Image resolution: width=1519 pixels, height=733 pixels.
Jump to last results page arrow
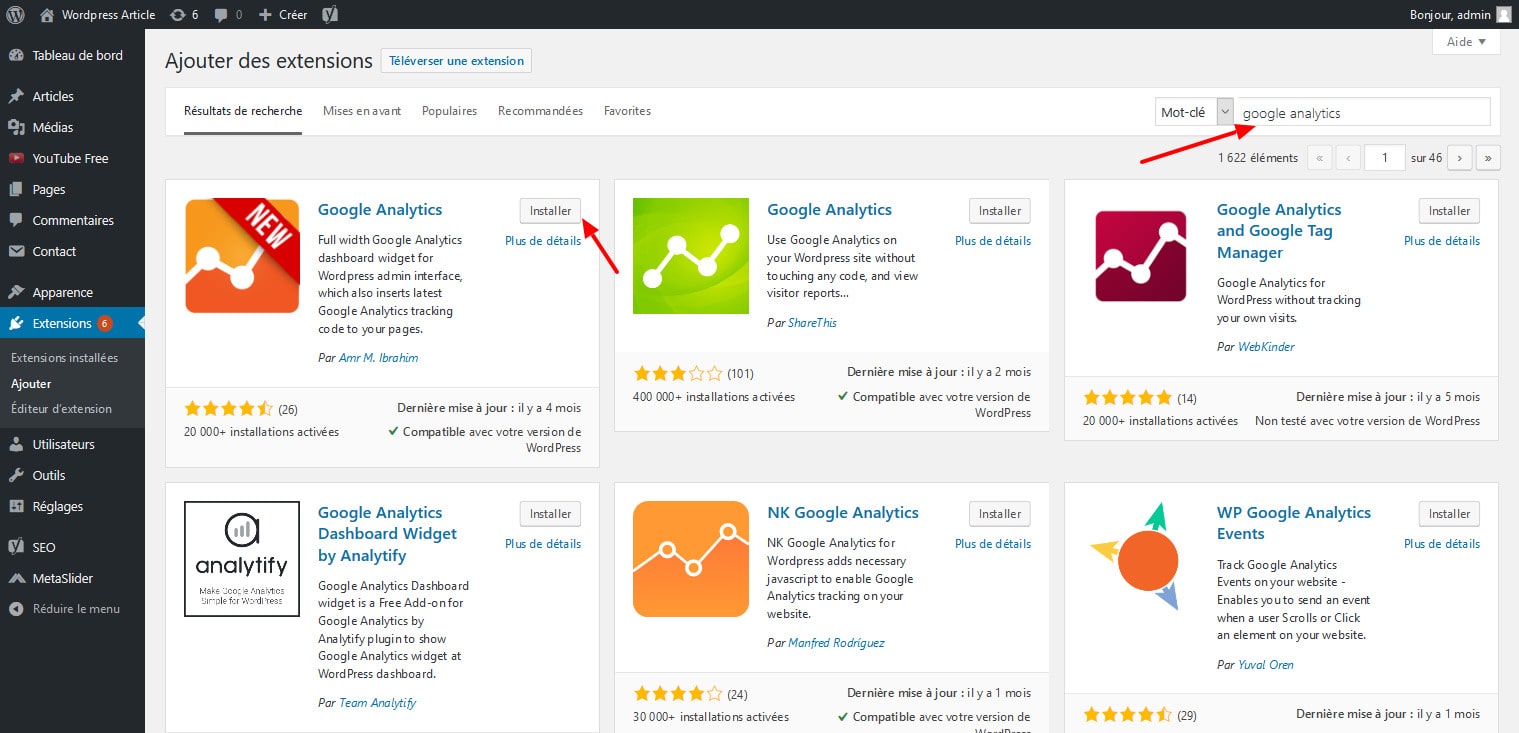pos(1489,158)
